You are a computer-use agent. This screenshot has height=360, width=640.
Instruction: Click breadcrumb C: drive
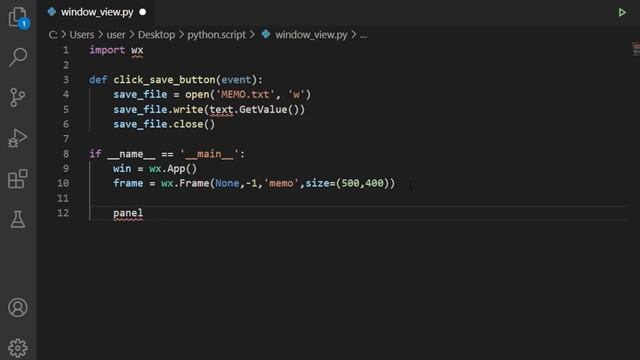[x=53, y=35]
